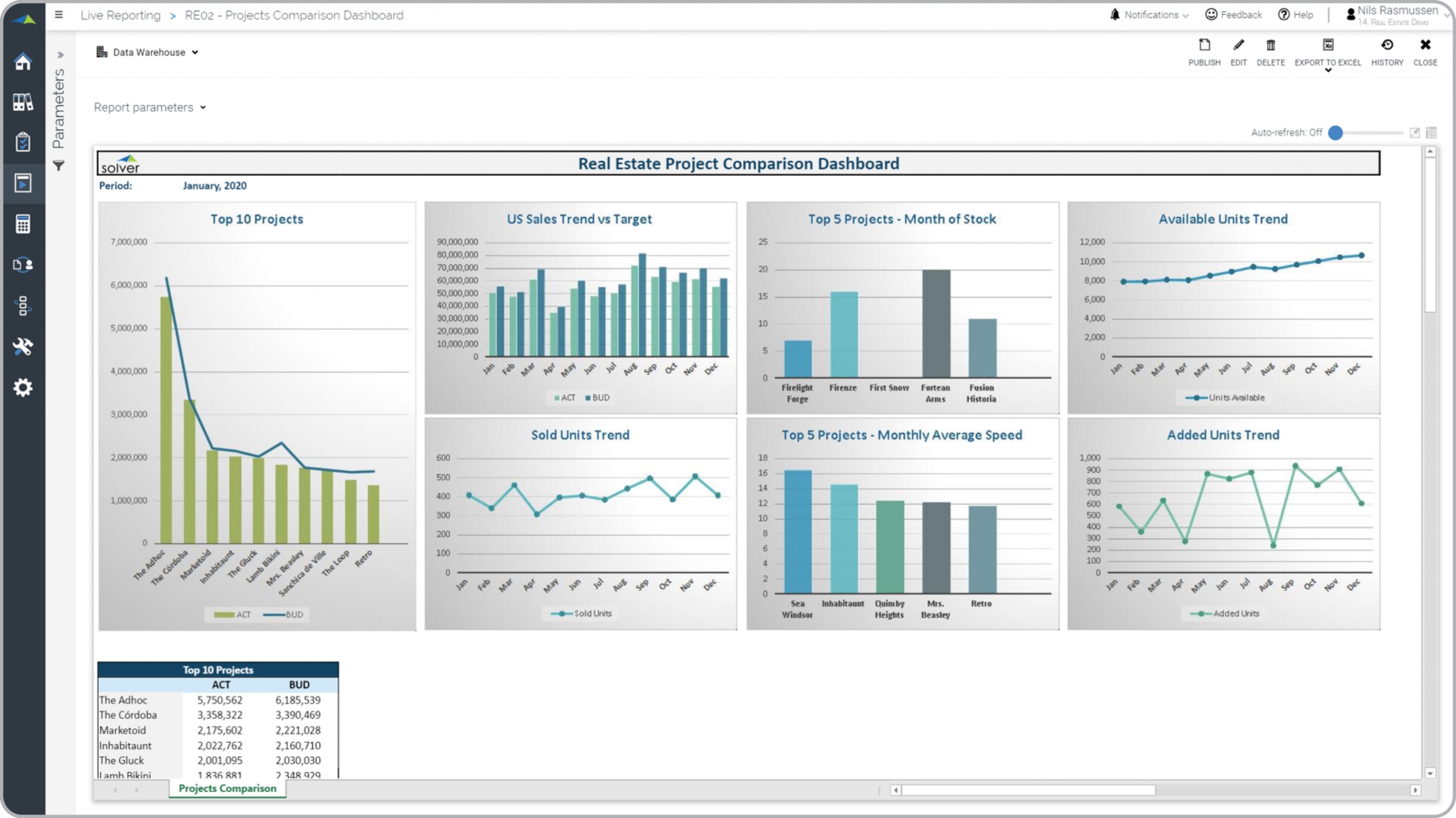Click the filter funnel icon
This screenshot has height=818, width=1456.
[x=59, y=166]
